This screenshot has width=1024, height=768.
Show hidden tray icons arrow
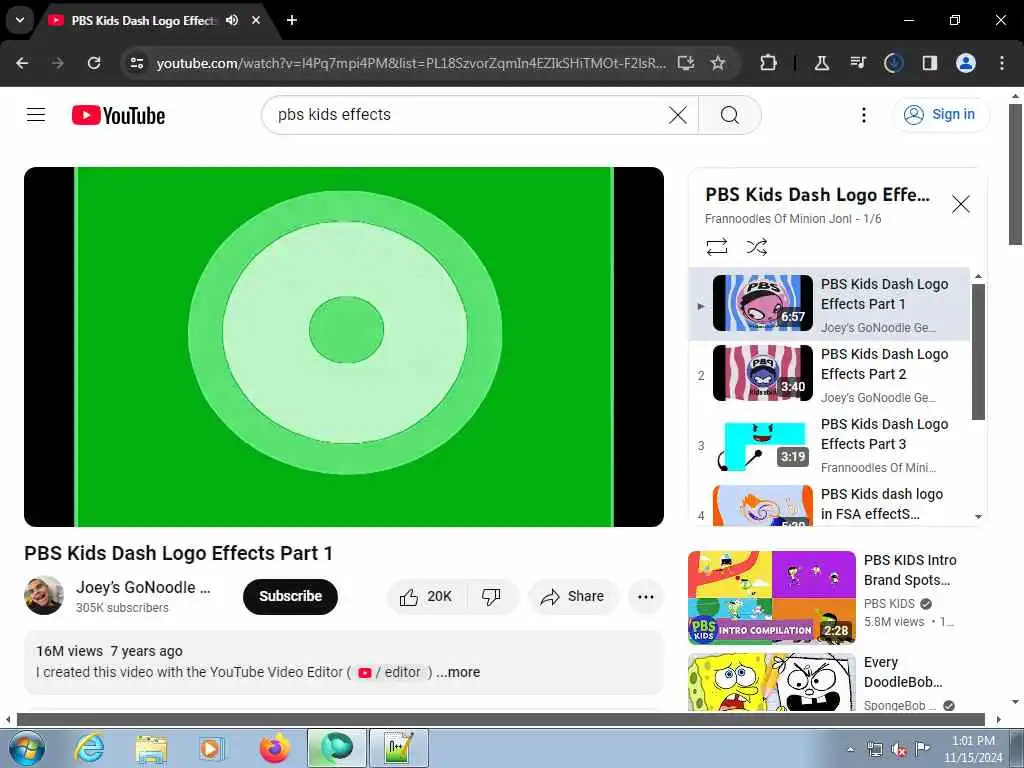[850, 750]
